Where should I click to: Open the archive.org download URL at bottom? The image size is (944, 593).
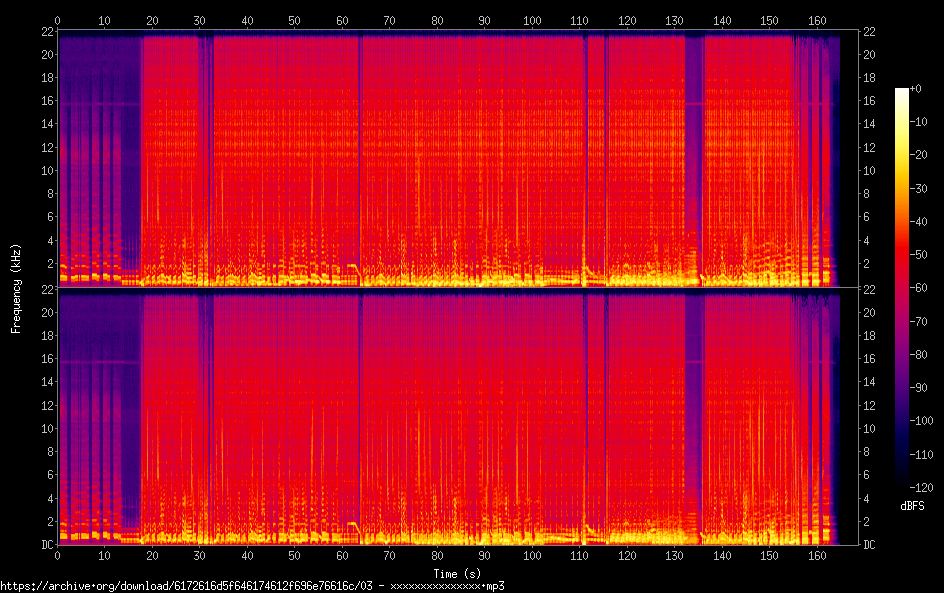pos(252,585)
